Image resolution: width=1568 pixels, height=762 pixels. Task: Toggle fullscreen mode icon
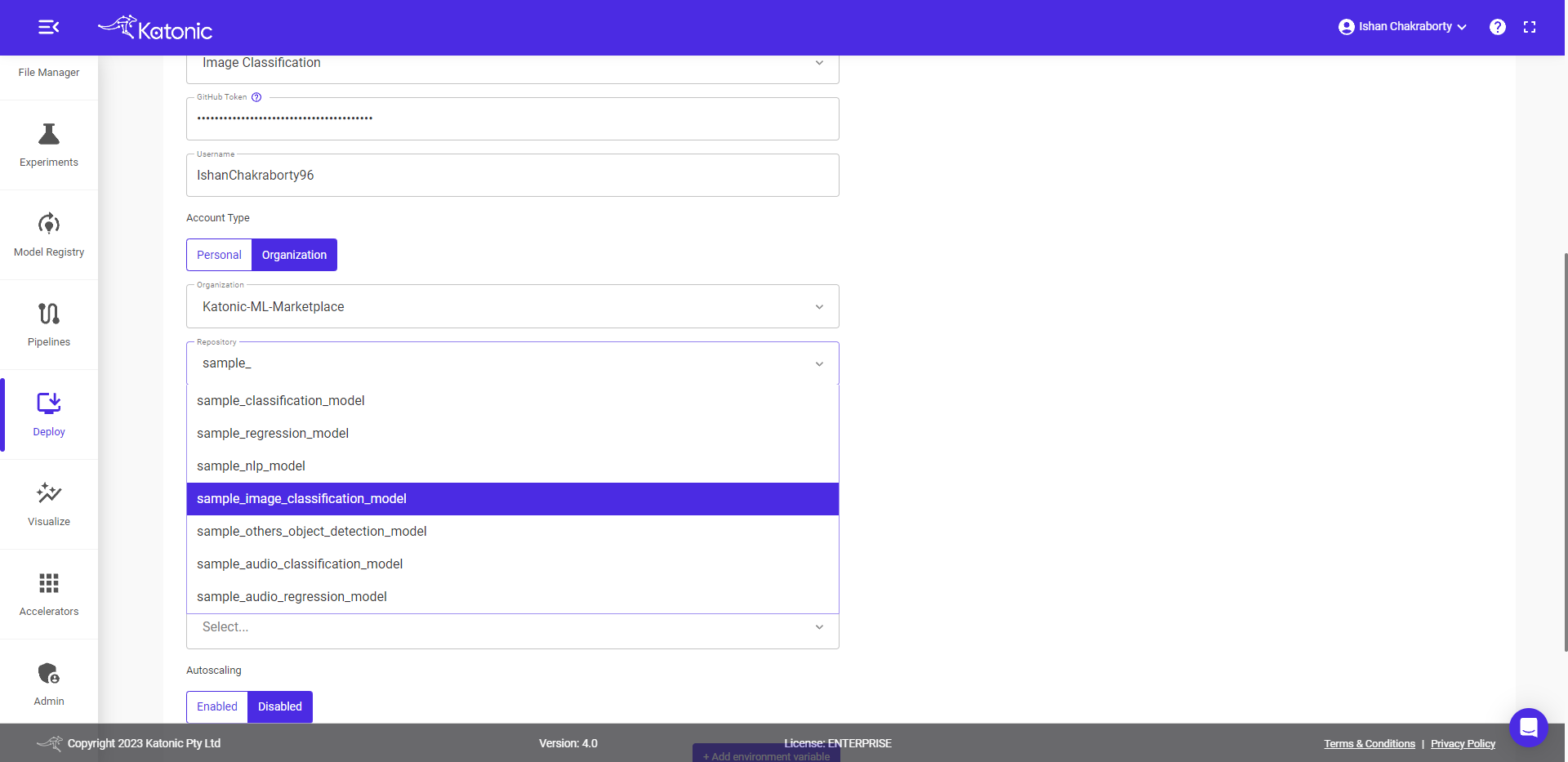click(x=1530, y=27)
